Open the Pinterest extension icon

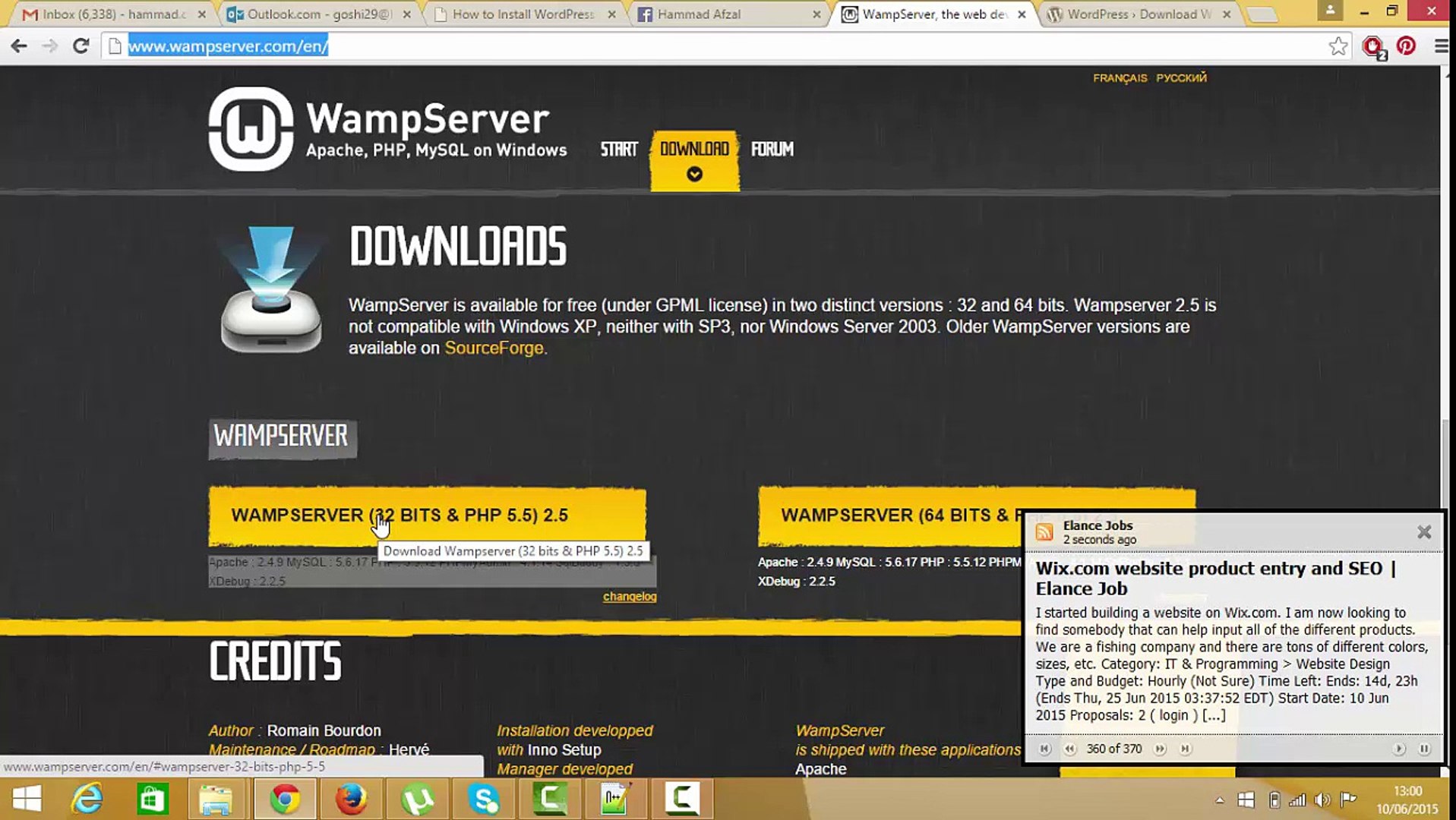click(x=1406, y=46)
